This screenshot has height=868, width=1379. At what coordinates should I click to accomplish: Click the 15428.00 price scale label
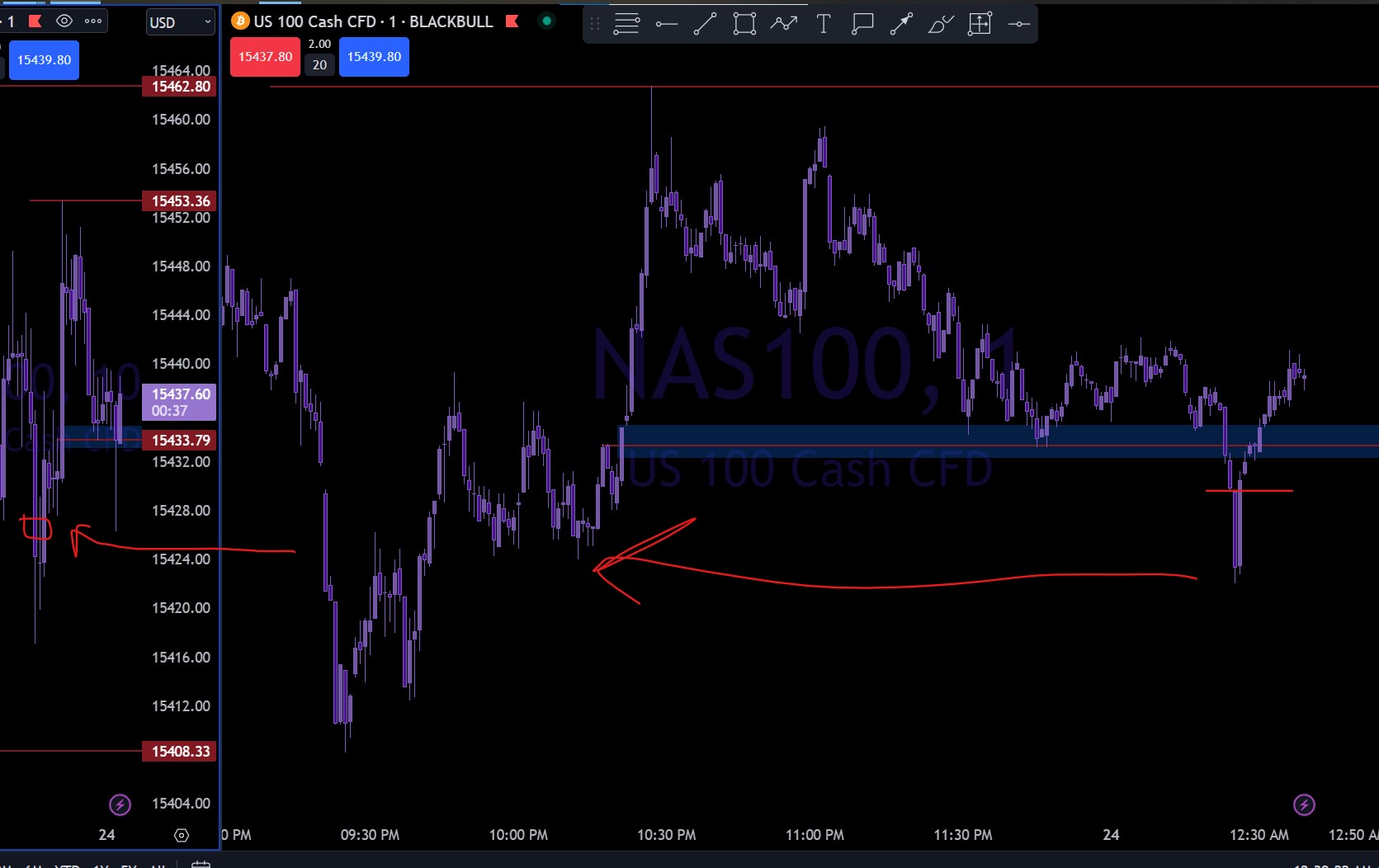(x=181, y=511)
